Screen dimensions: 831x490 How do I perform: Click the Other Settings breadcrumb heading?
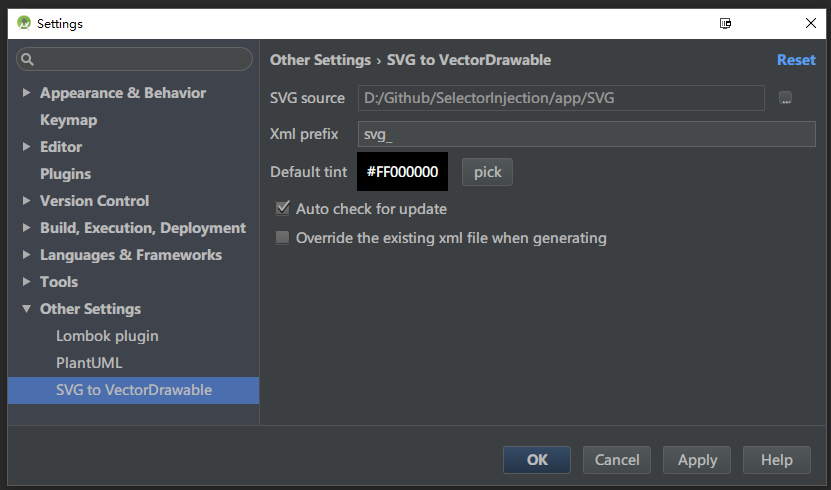321,60
